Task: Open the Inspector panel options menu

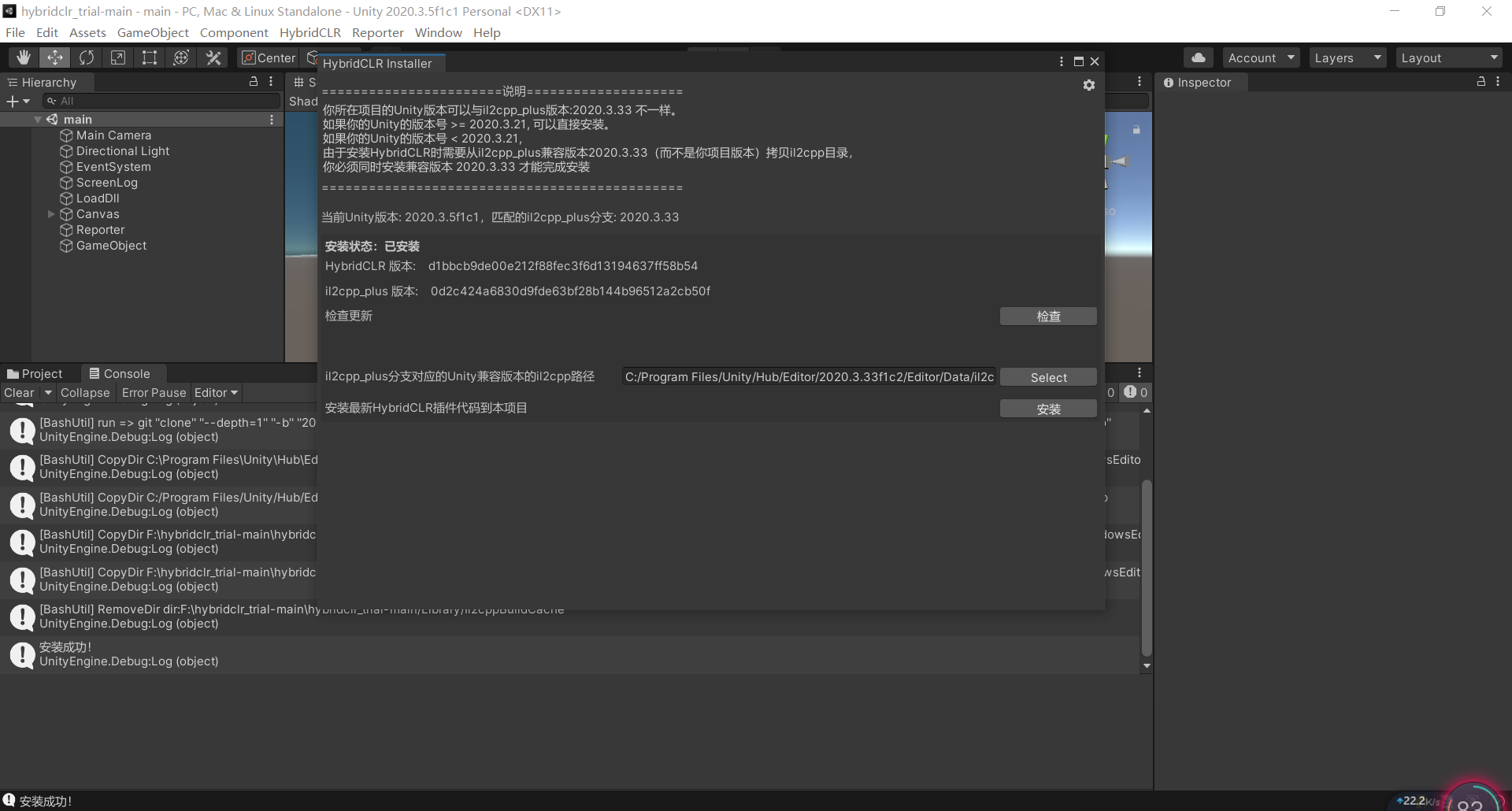Action: [1498, 81]
